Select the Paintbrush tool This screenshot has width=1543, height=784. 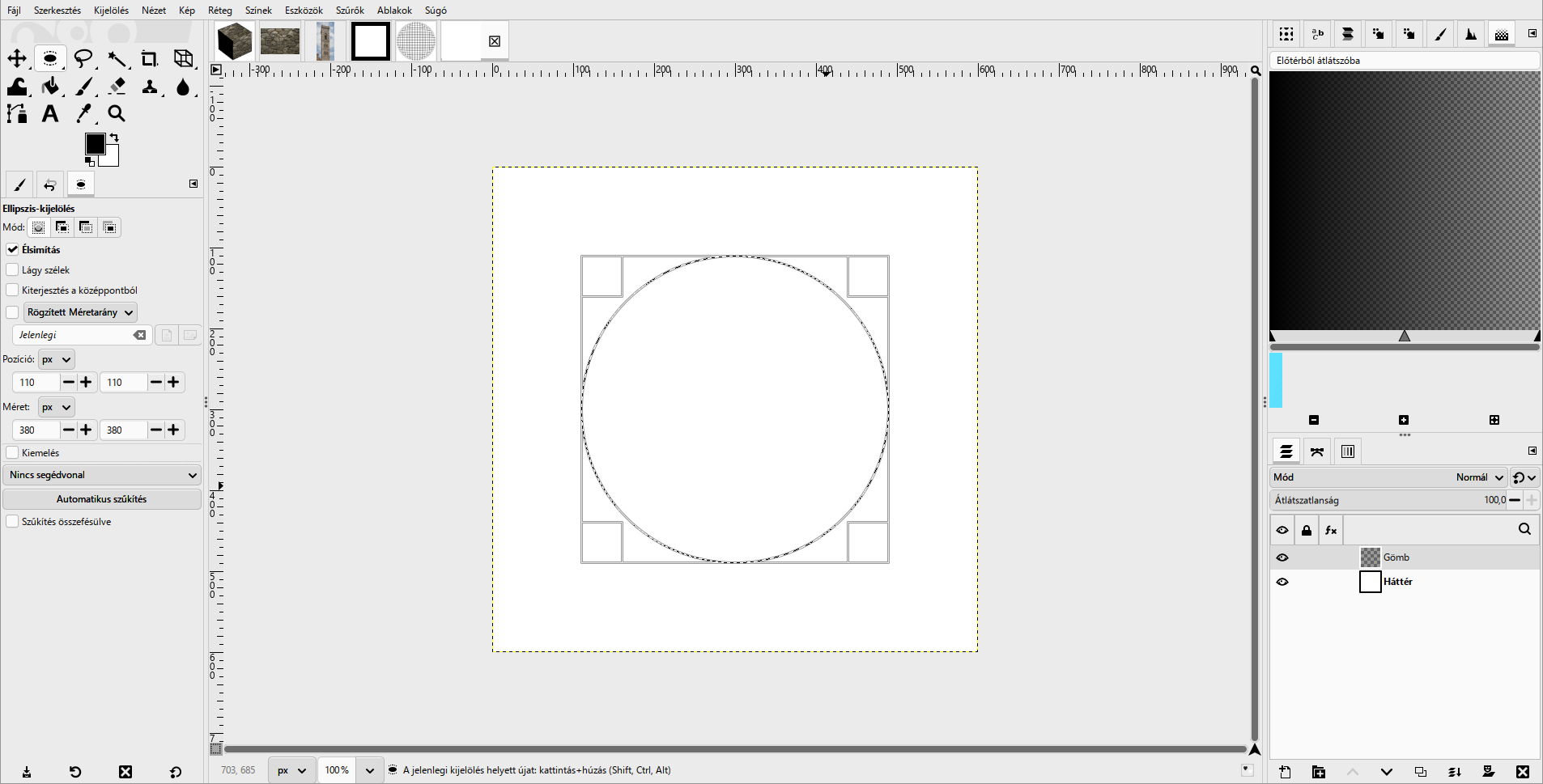[83, 87]
